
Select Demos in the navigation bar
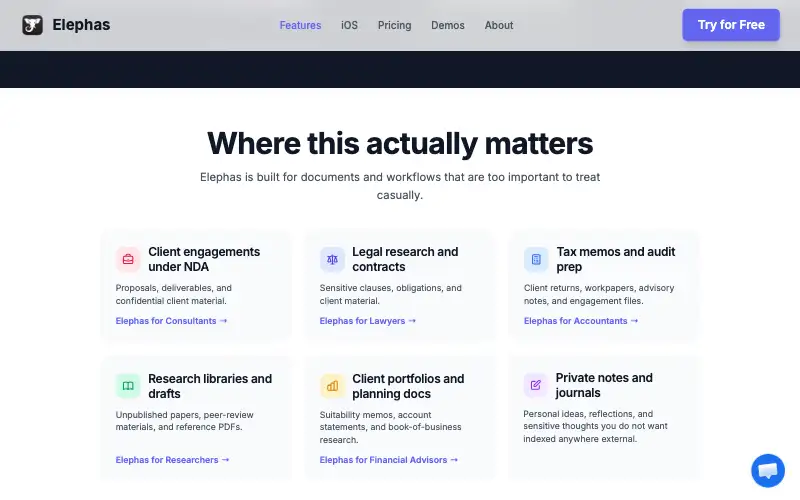(448, 25)
